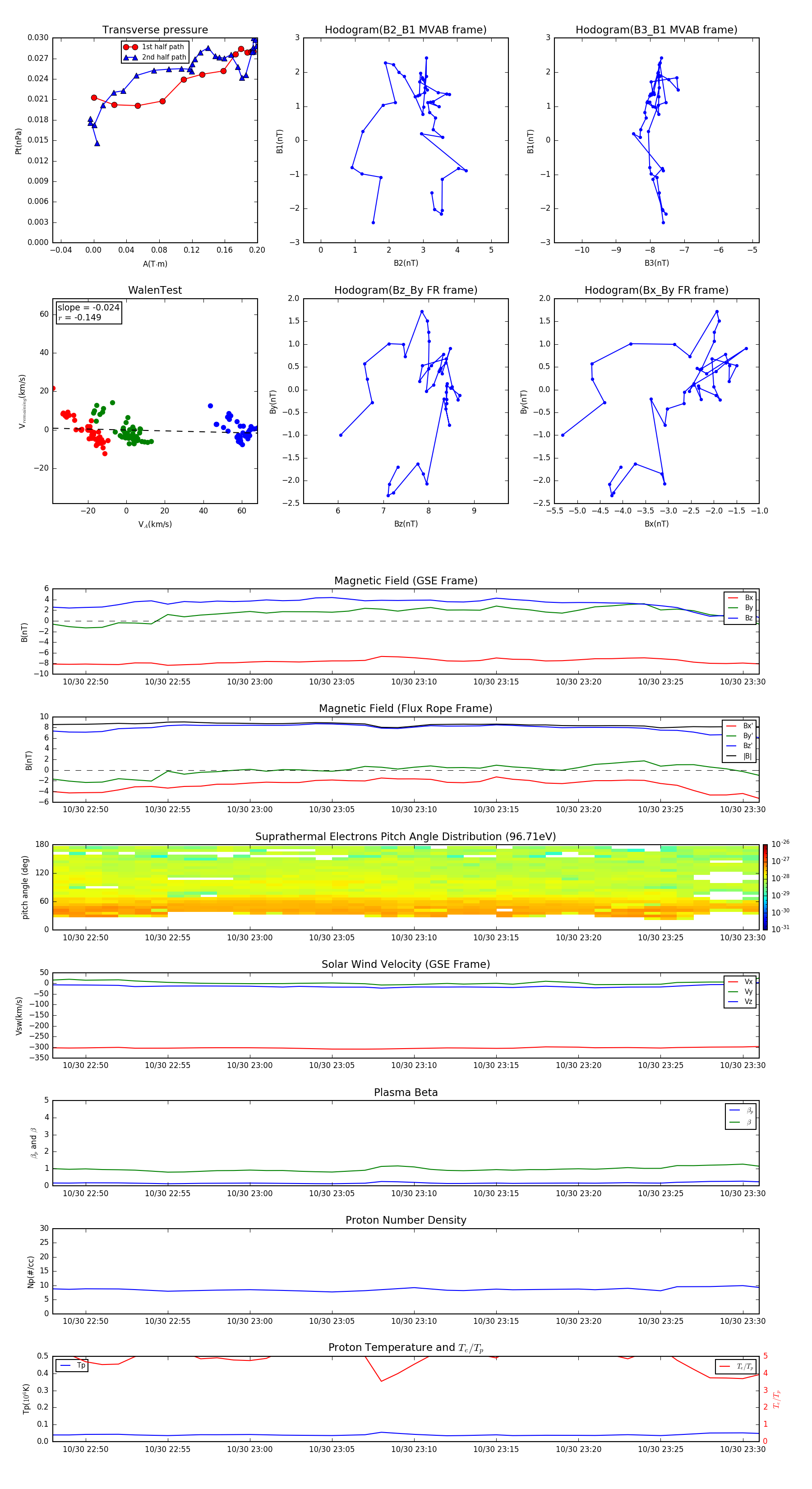Click '10/30 23:15' tick under Plasma Beta plot

click(496, 1193)
